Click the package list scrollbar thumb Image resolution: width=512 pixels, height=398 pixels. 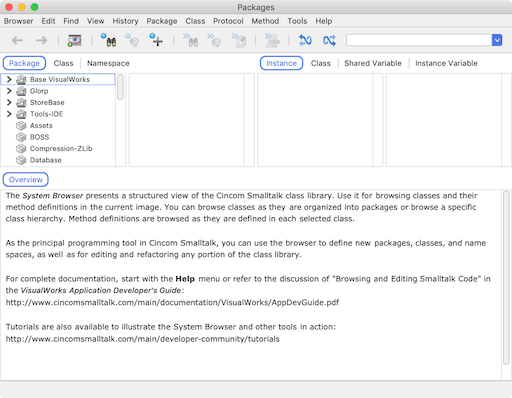pyautogui.click(x=120, y=87)
